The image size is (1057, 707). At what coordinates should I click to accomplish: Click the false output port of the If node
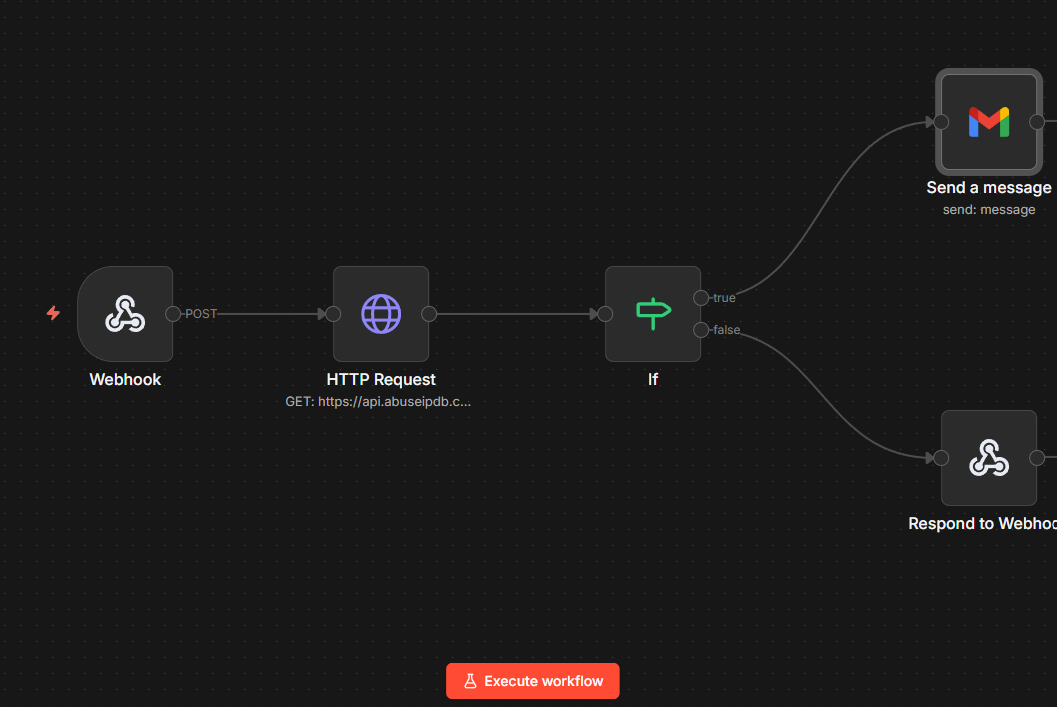[703, 330]
